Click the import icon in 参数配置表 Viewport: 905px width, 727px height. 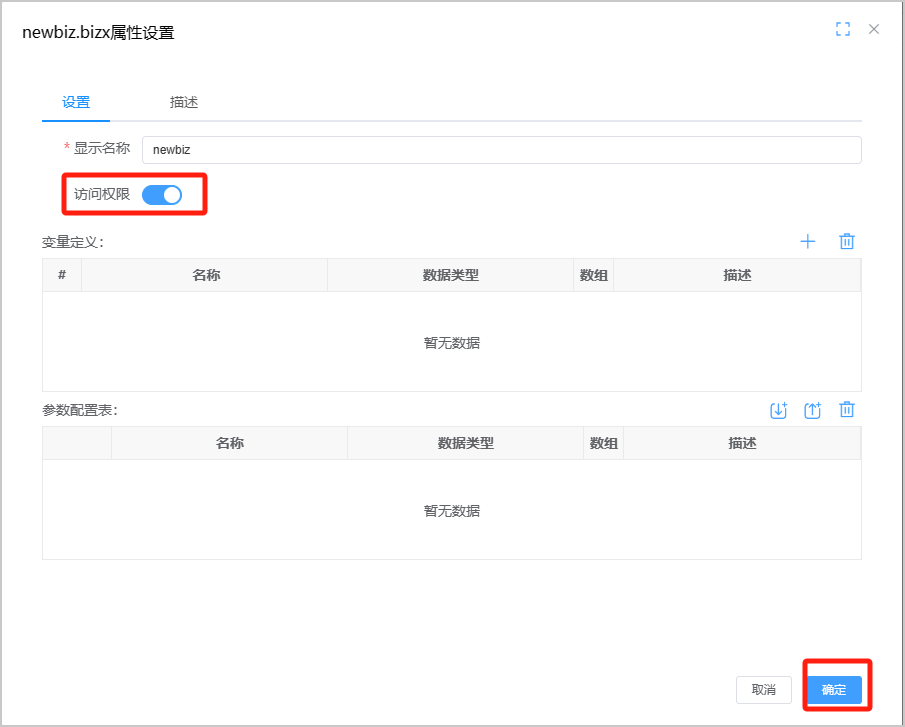click(x=779, y=410)
